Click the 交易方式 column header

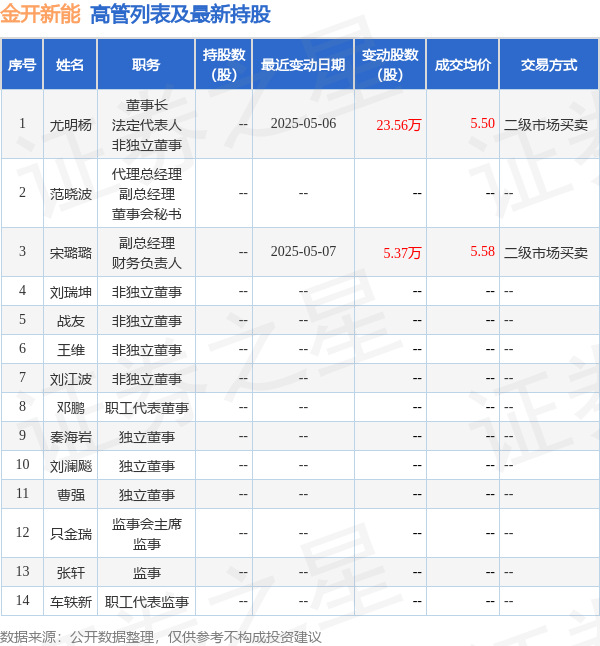click(x=549, y=65)
